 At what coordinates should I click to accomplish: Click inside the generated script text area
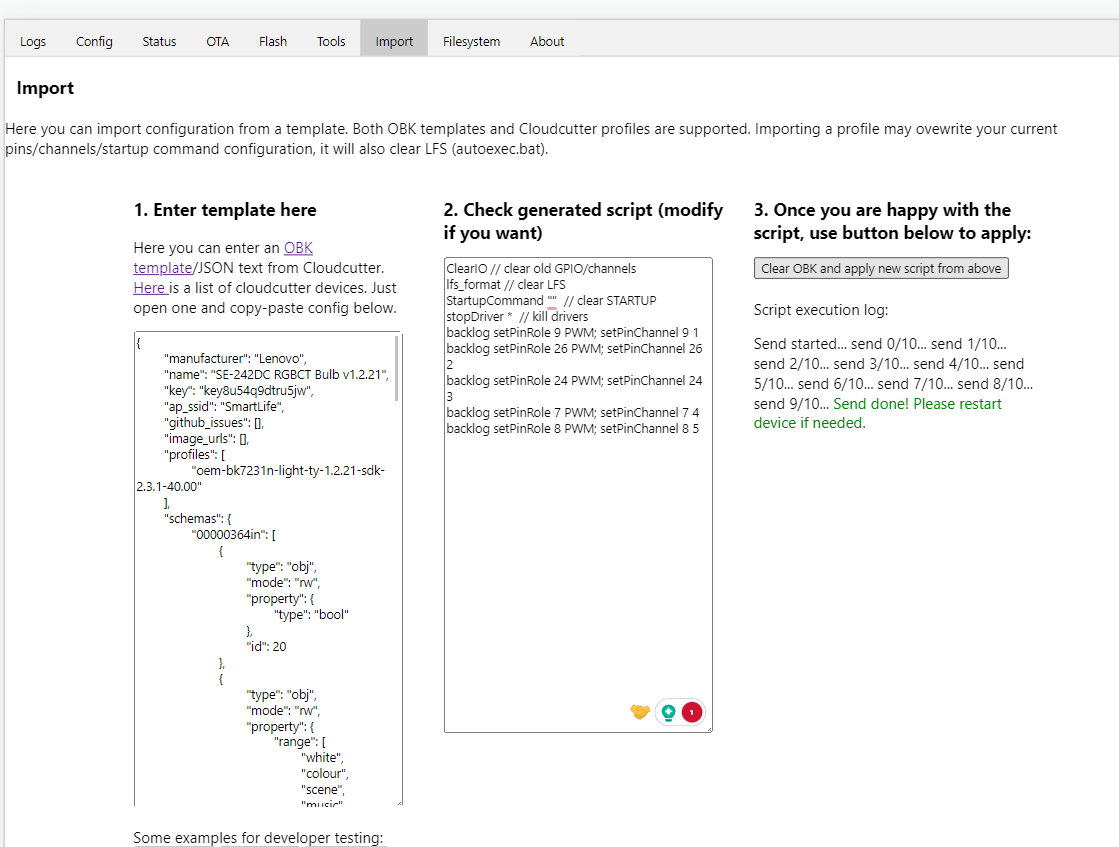click(x=578, y=494)
